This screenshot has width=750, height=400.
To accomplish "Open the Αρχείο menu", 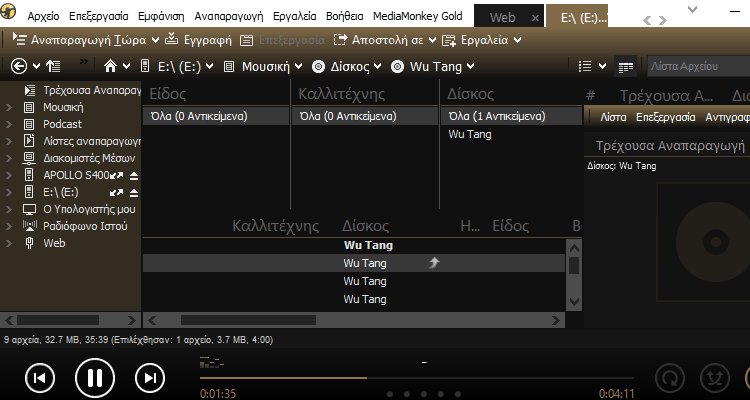I will (43, 16).
